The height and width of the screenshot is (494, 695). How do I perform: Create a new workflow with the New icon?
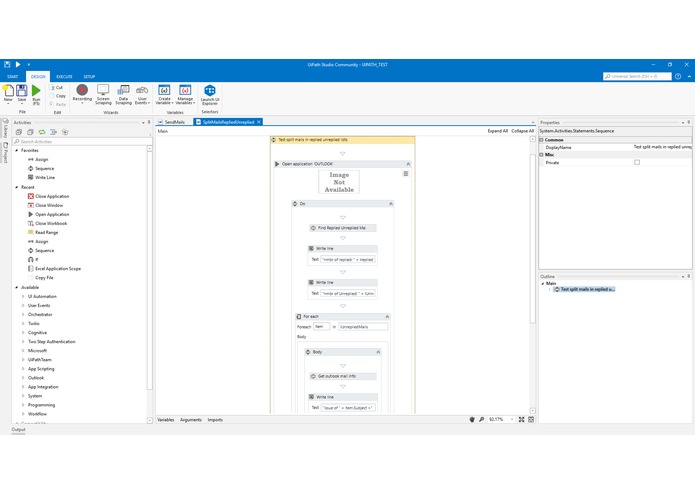8,94
